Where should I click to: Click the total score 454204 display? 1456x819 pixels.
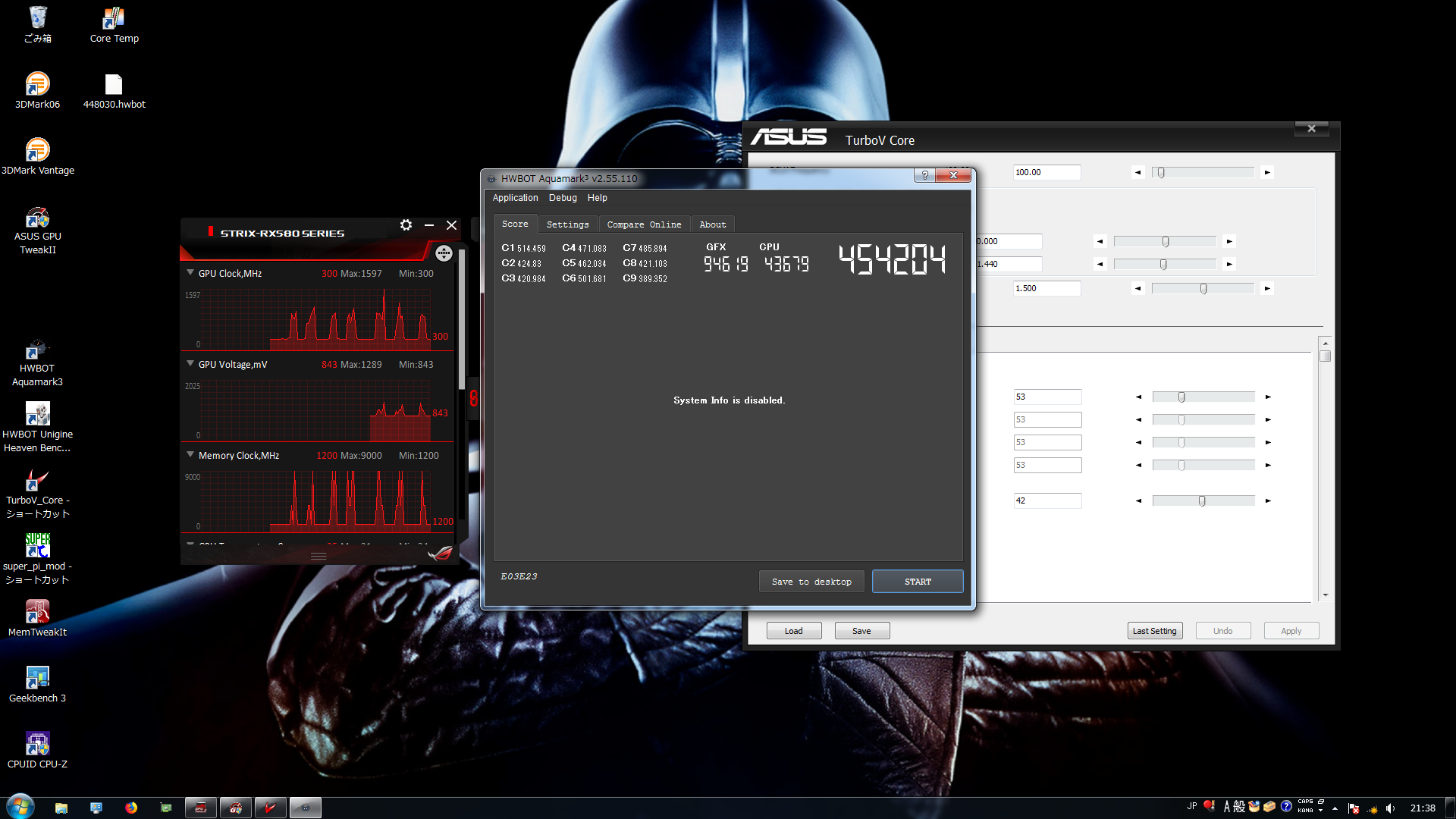892,259
